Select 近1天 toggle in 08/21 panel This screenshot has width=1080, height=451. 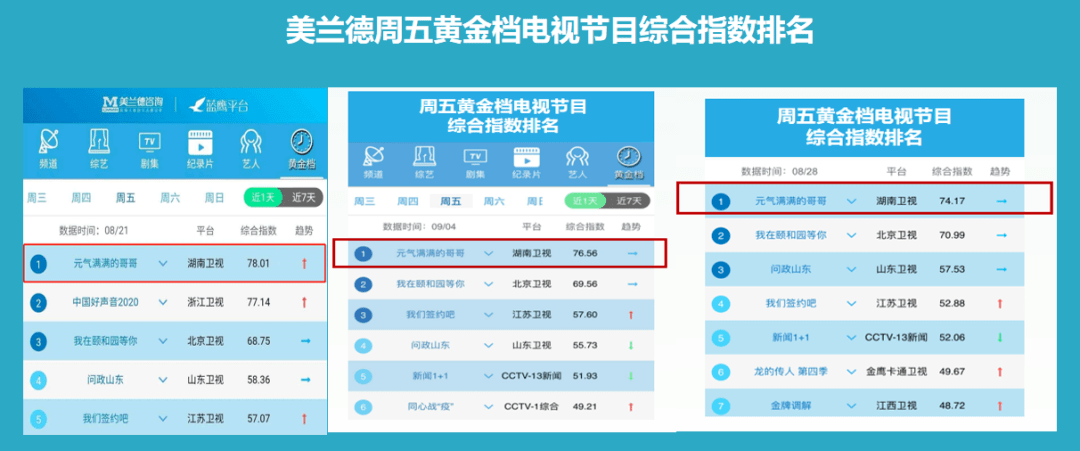click(263, 197)
